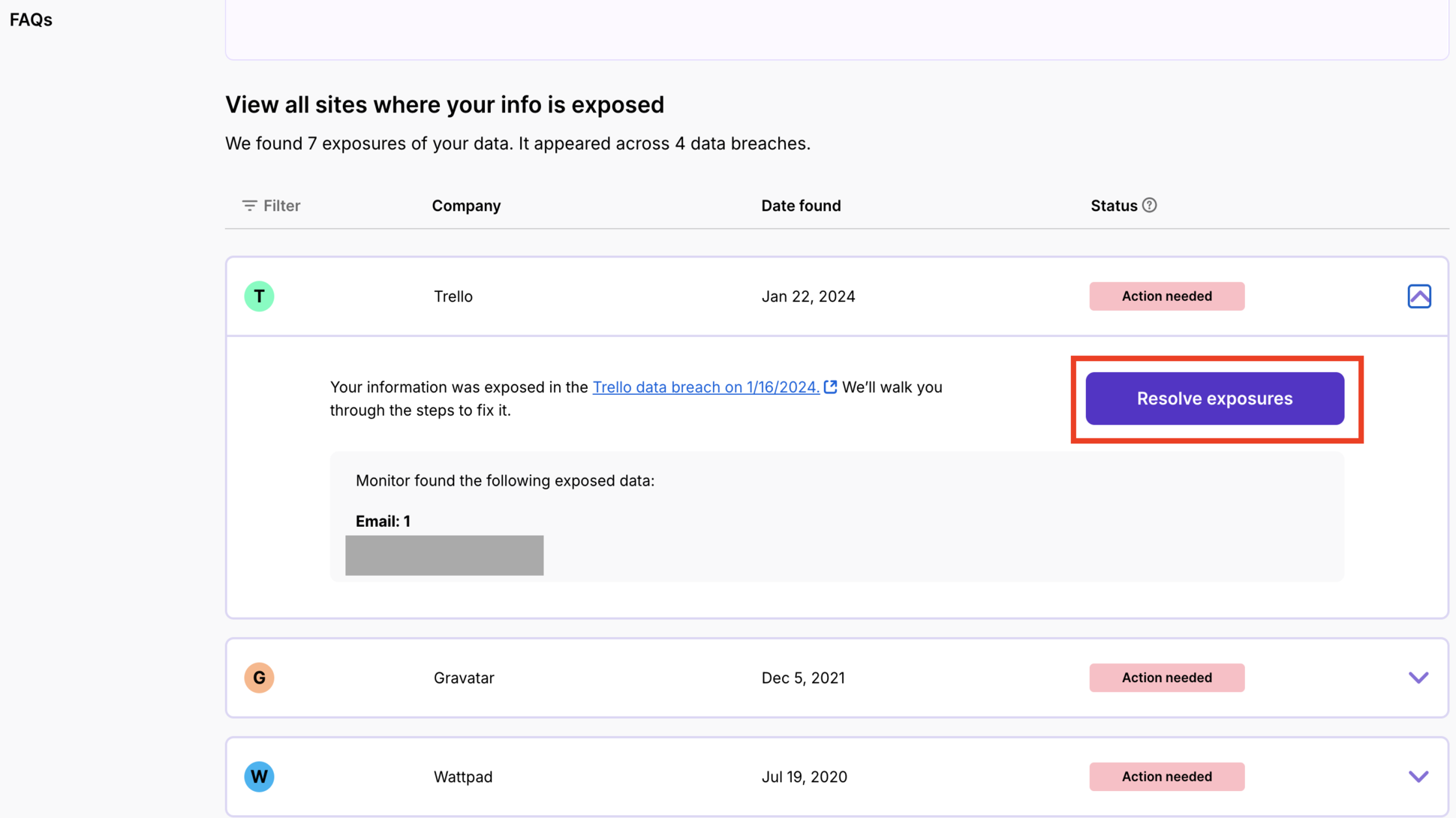Open the Filter option

271,205
